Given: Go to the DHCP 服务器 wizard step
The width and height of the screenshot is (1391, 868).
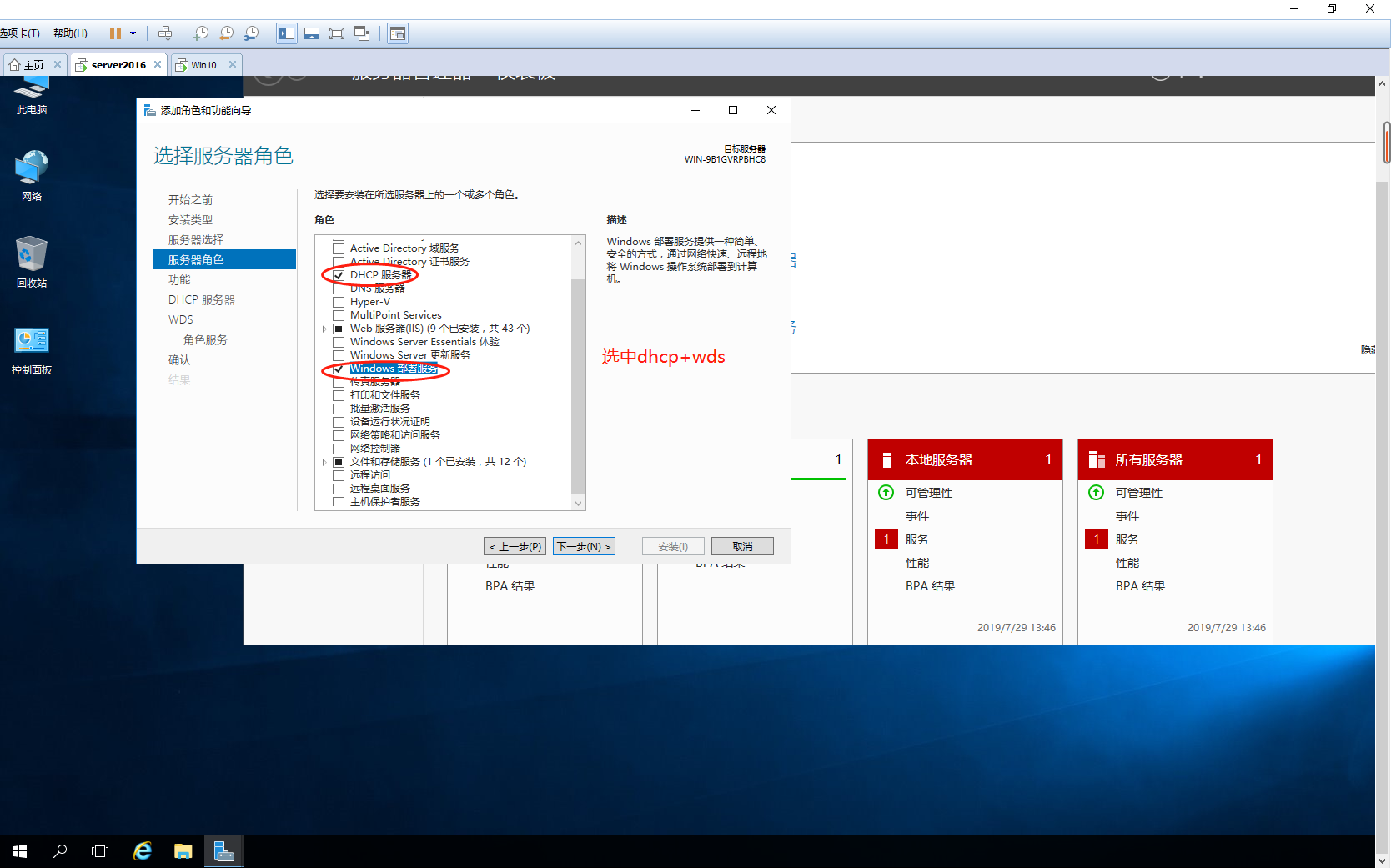Looking at the screenshot, I should tap(202, 300).
